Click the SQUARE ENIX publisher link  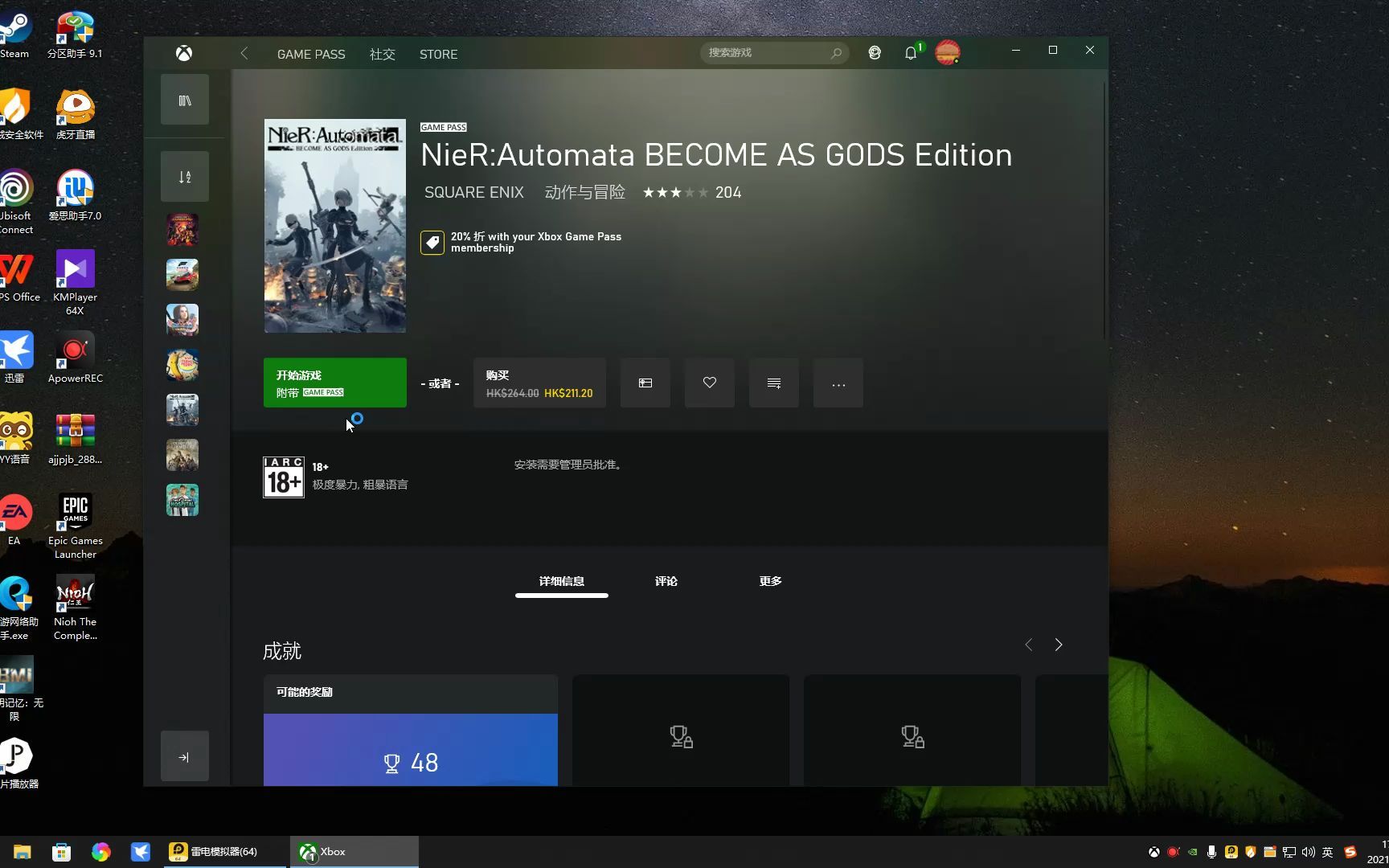[x=474, y=192]
